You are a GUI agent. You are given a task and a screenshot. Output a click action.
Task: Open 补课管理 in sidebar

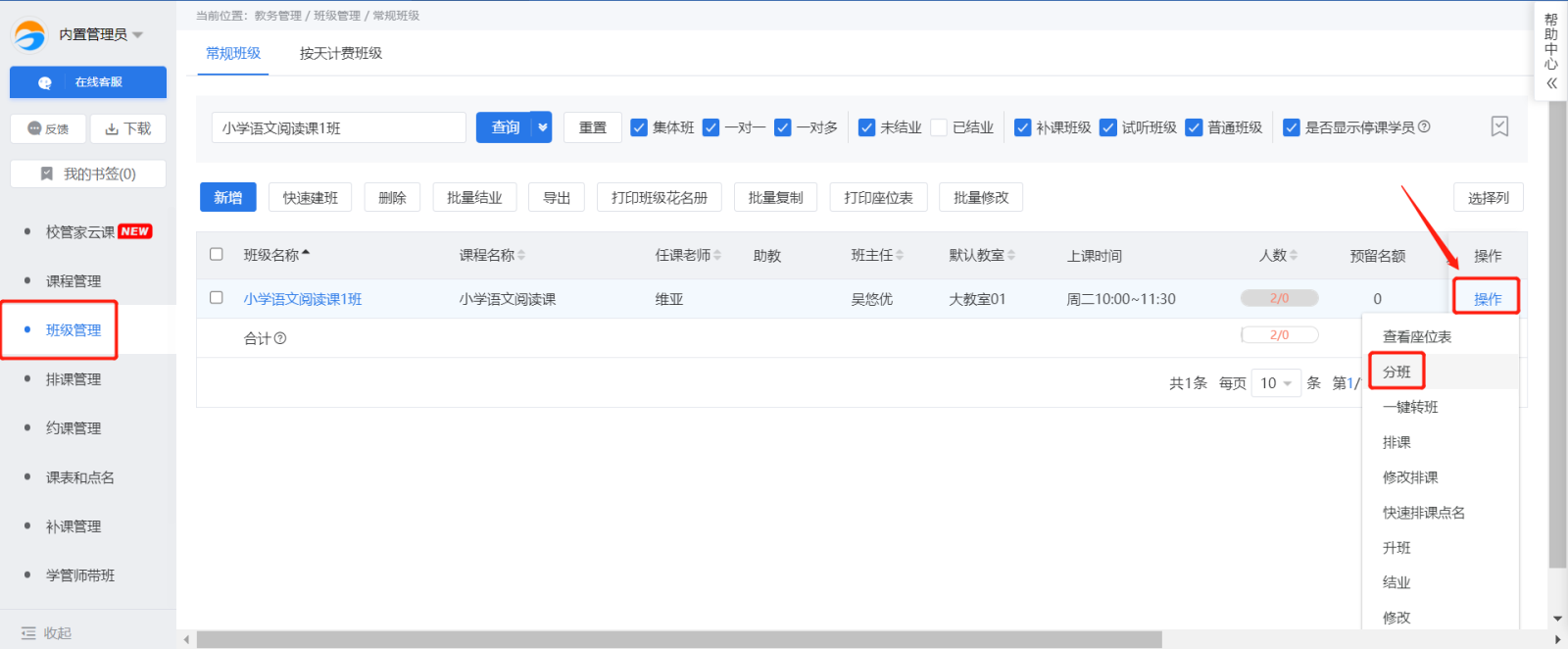coord(73,526)
